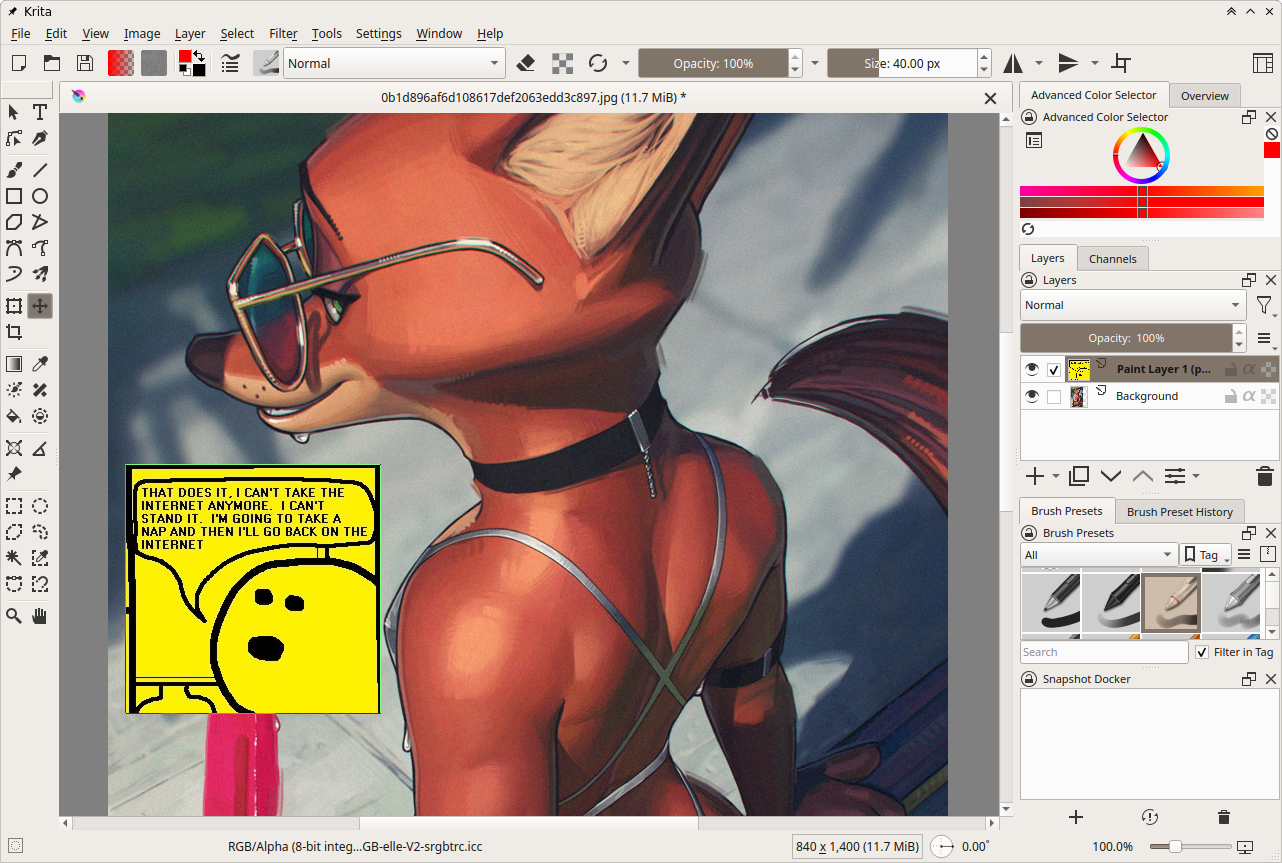This screenshot has height=863, width=1282.
Task: Pick the Rectangle shape tool
Action: [x=14, y=196]
